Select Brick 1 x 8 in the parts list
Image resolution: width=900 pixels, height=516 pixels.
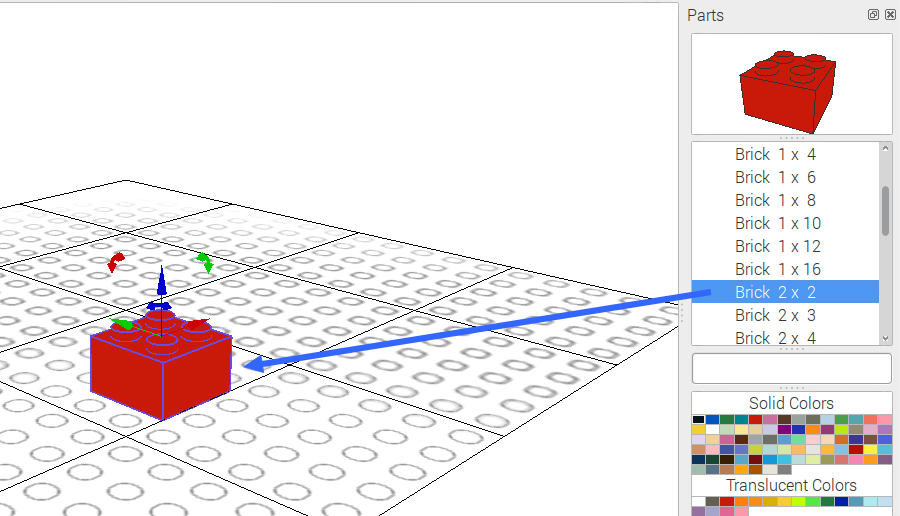785,200
